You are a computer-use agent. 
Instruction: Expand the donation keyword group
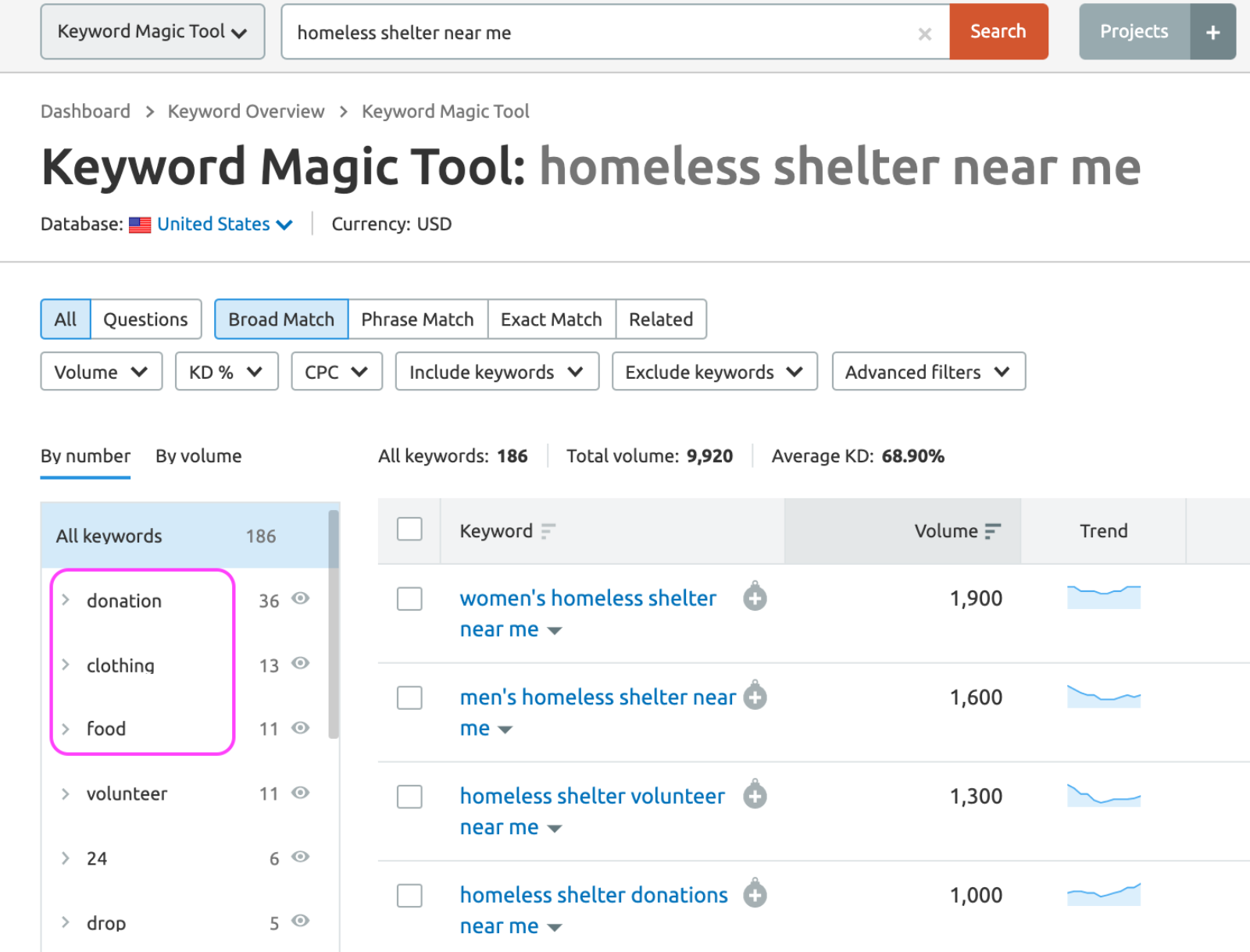66,600
